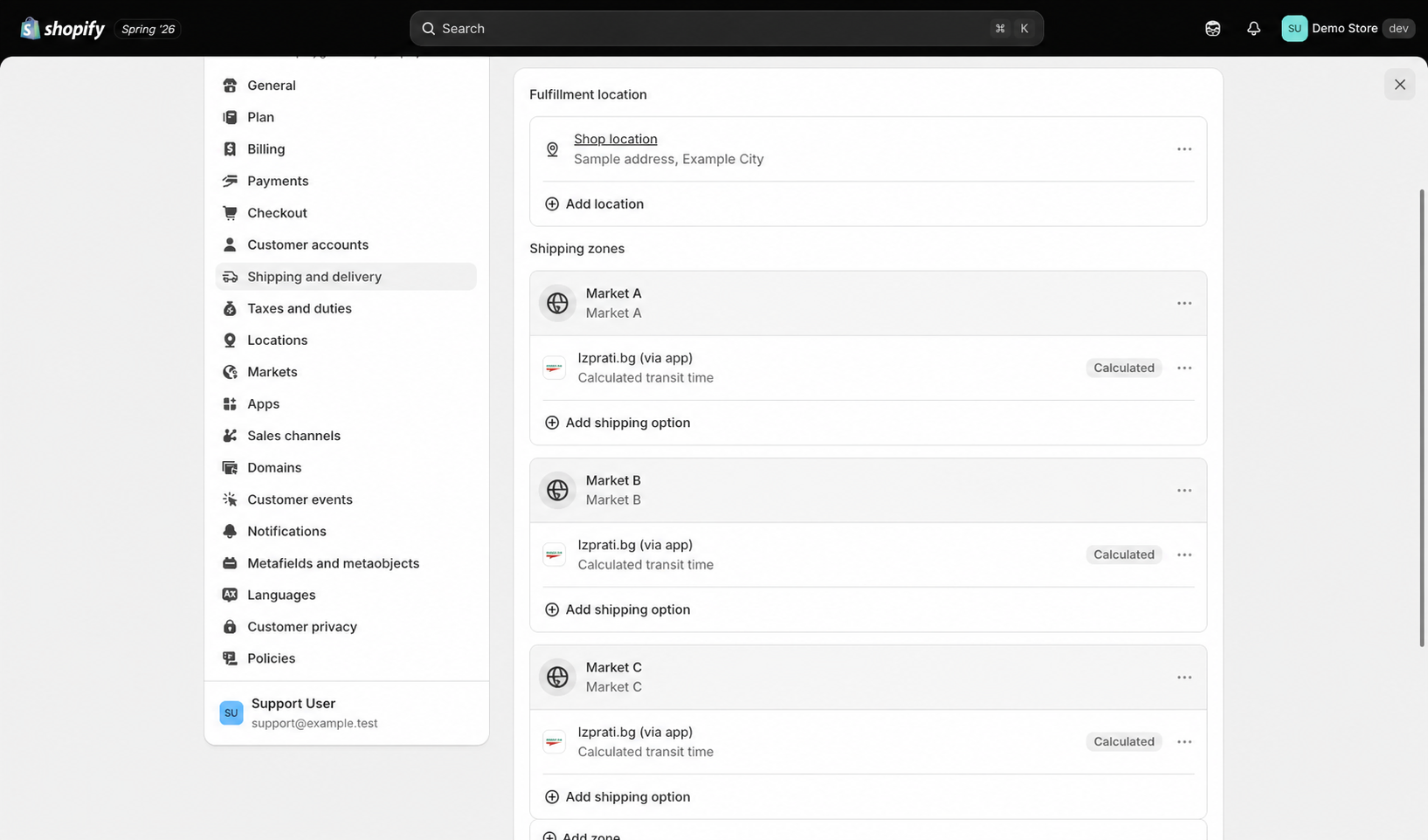The image size is (1428, 840).
Task: Click the Markets globe icon in the sidebar
Action: click(230, 372)
